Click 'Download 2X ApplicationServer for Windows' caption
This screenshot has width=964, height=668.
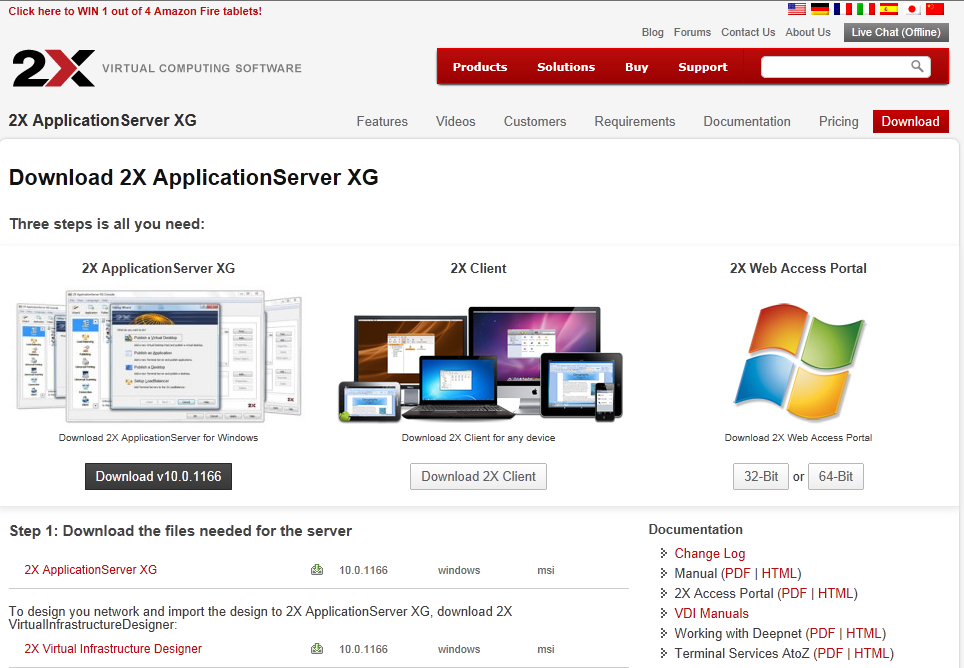(x=158, y=438)
